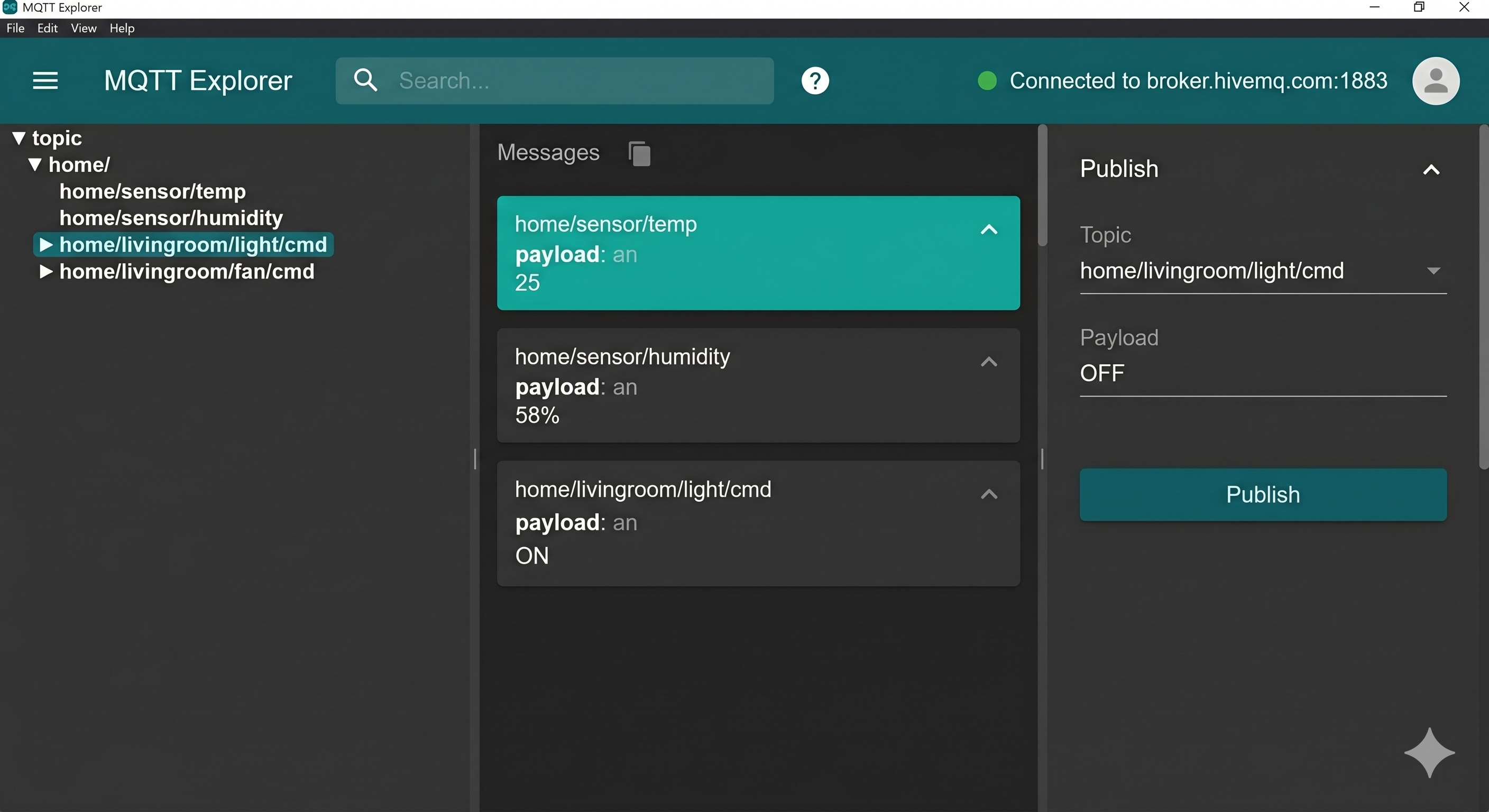Open the Edit menu

pos(48,27)
